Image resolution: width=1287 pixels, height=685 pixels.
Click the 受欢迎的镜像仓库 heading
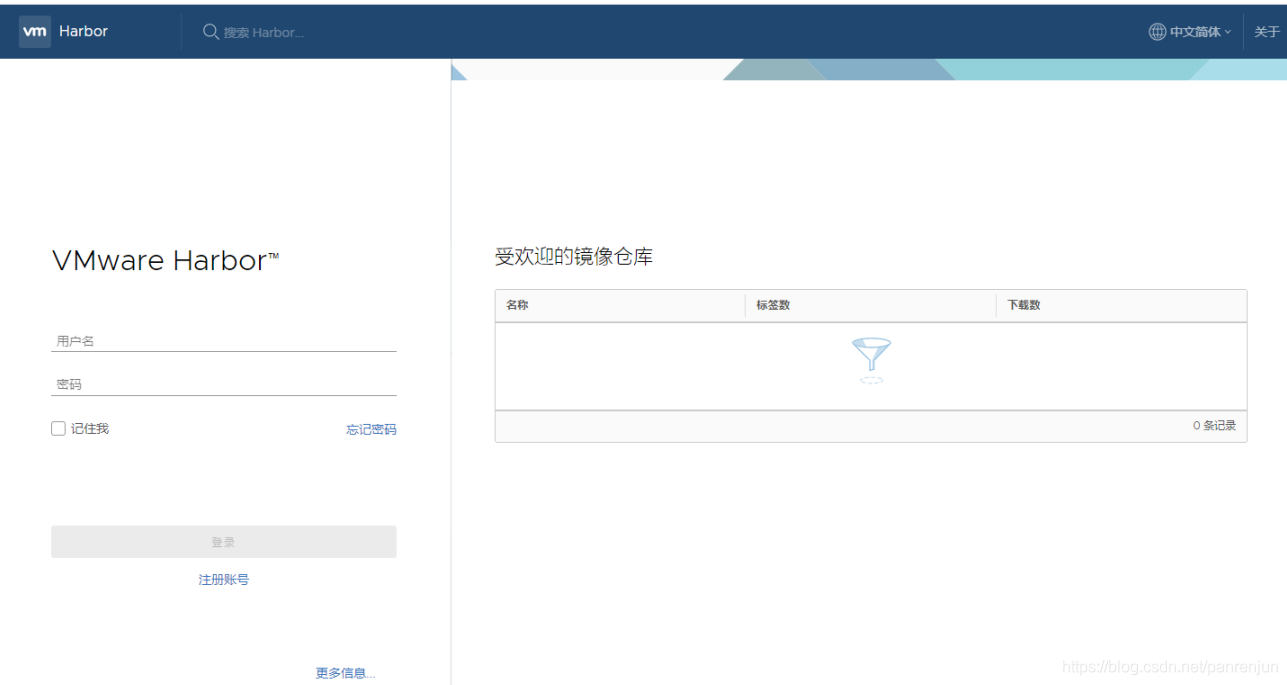(572, 256)
